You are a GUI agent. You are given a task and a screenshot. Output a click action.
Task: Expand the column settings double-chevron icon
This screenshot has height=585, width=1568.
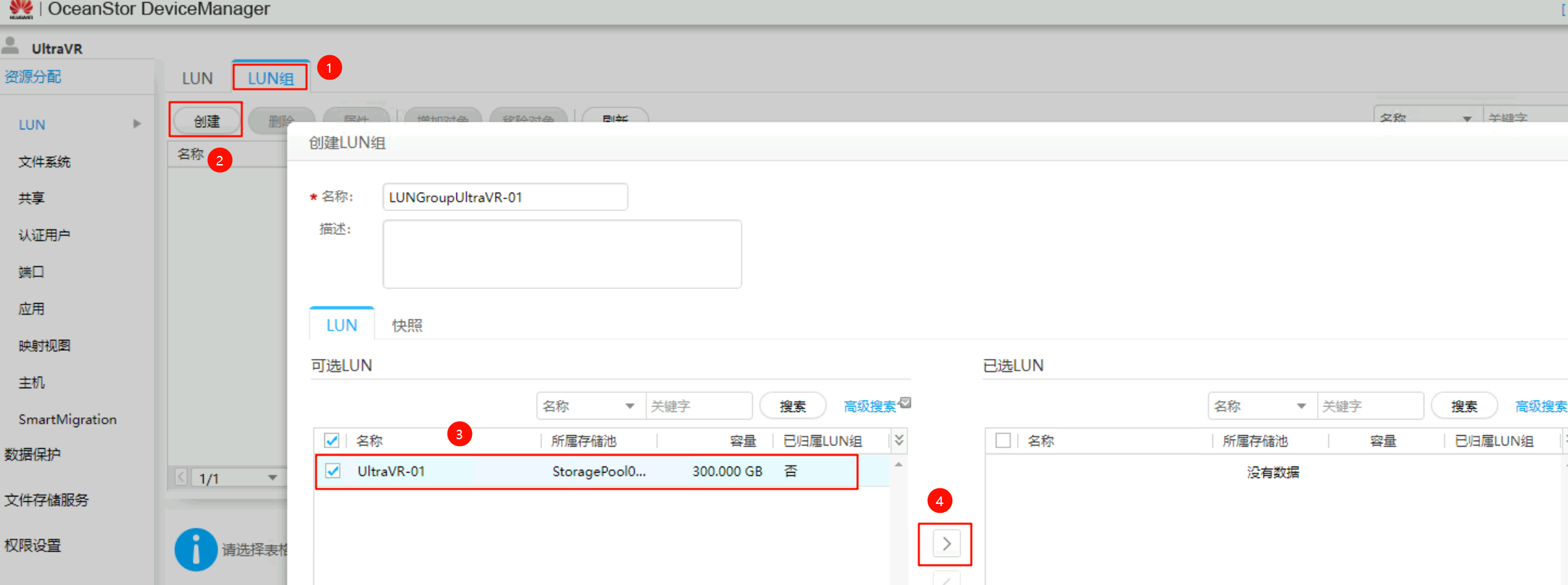(x=899, y=441)
